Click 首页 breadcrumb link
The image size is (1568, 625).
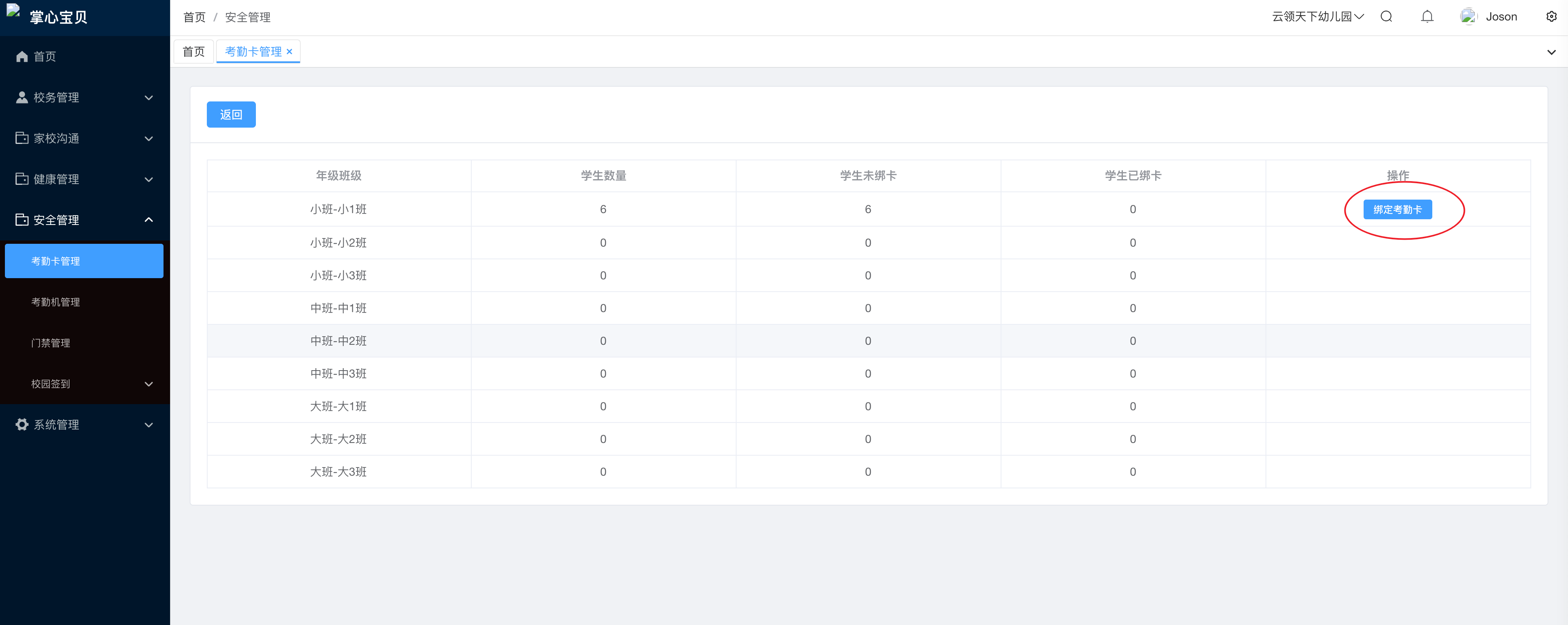[x=194, y=17]
